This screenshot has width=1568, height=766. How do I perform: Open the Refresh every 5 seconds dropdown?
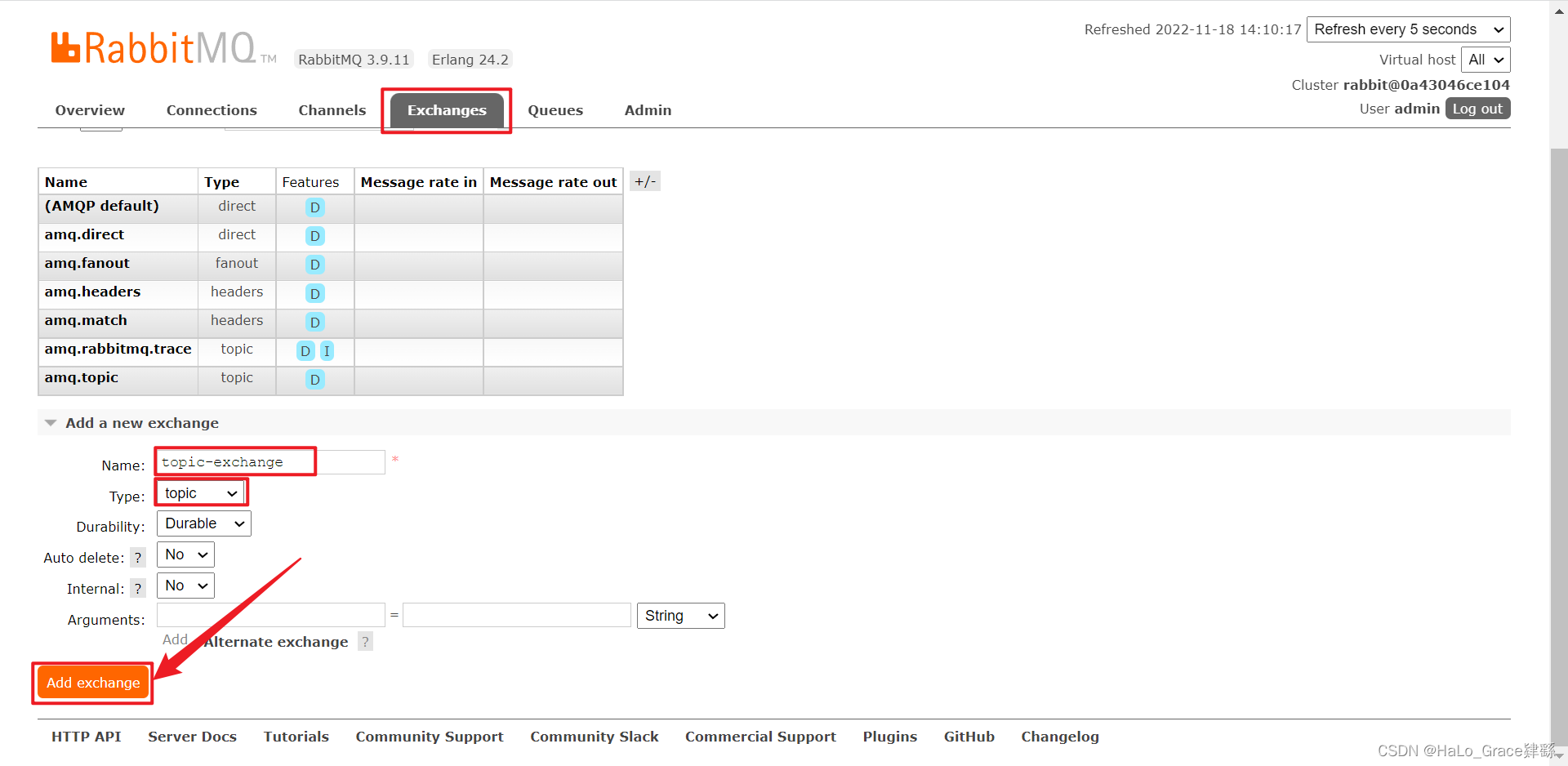tap(1408, 29)
